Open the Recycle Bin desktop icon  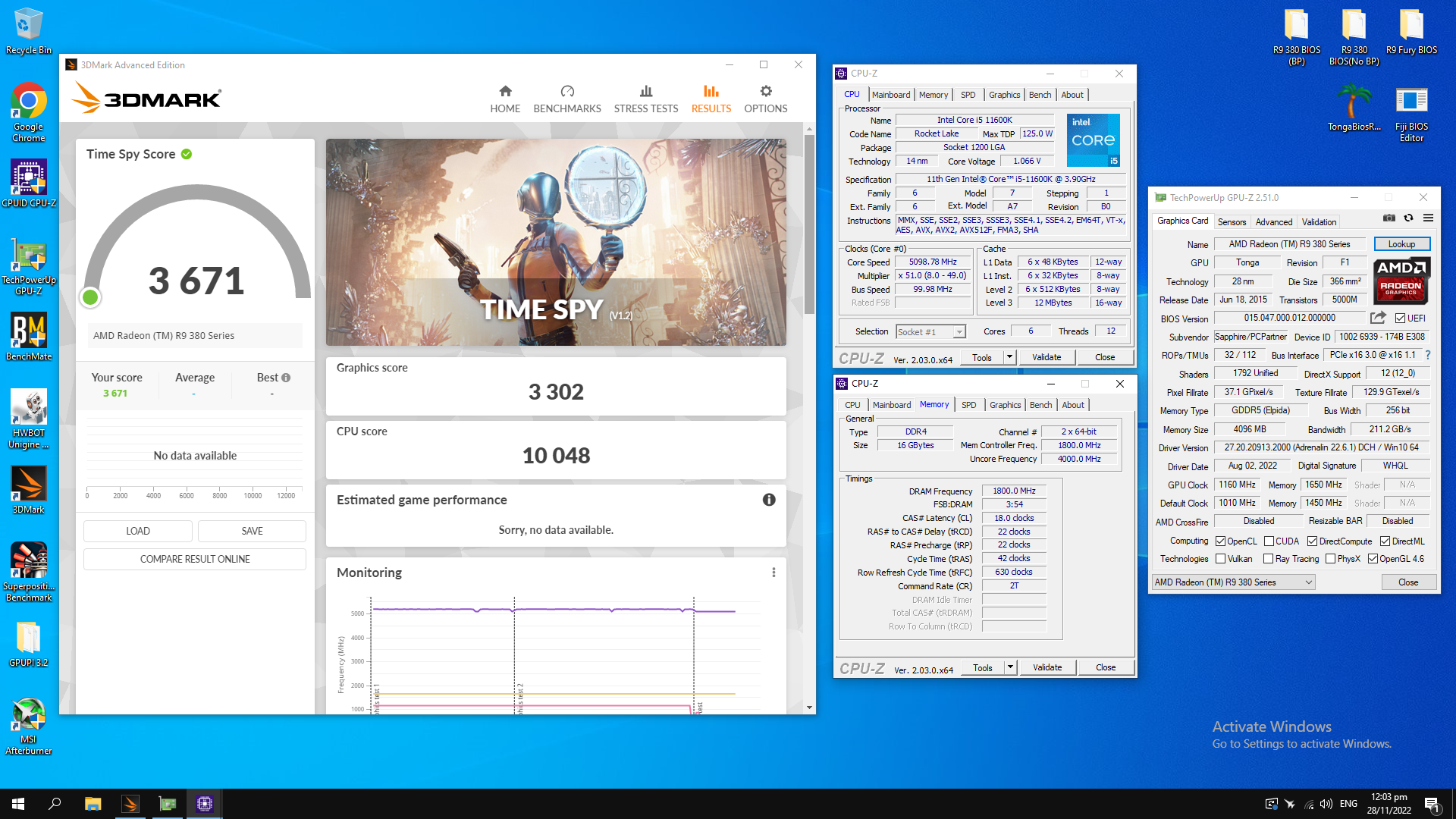(28, 31)
